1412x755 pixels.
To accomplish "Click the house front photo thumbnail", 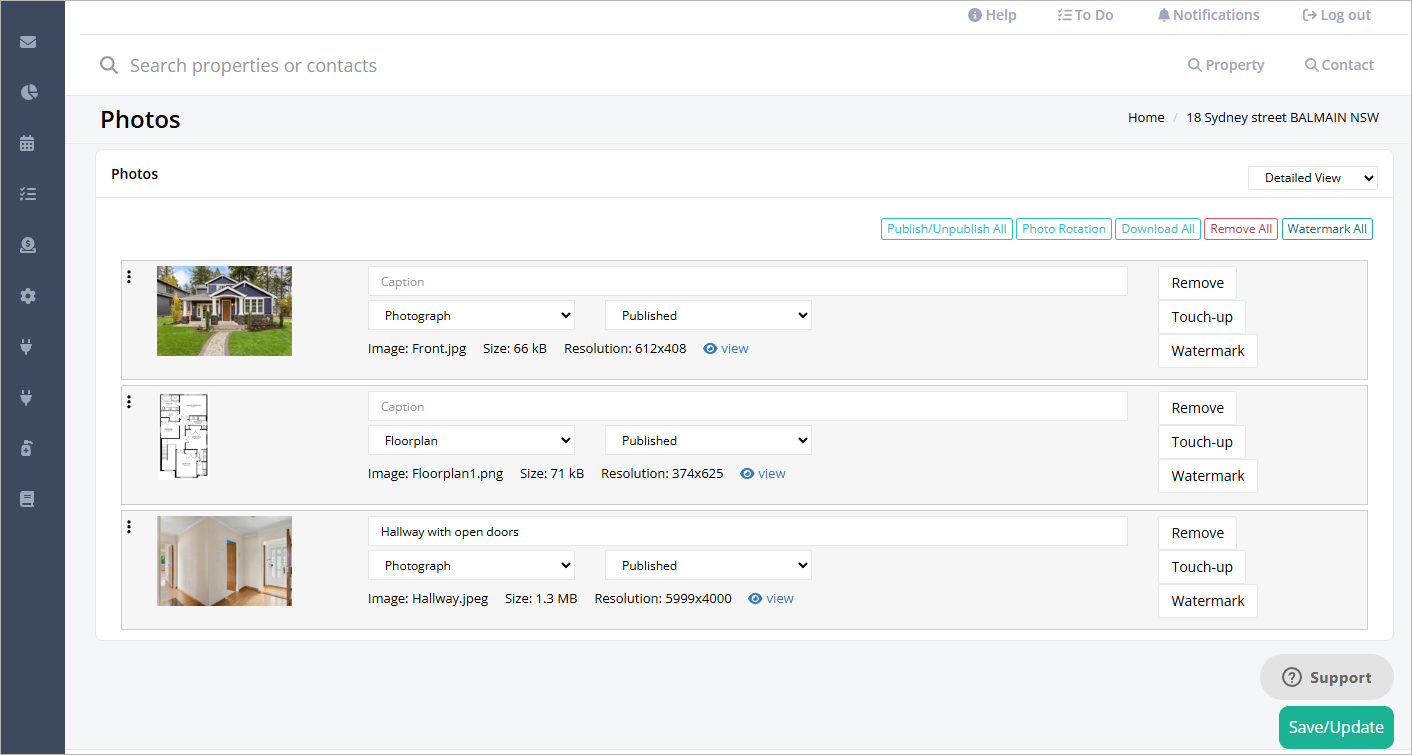I will tap(224, 311).
